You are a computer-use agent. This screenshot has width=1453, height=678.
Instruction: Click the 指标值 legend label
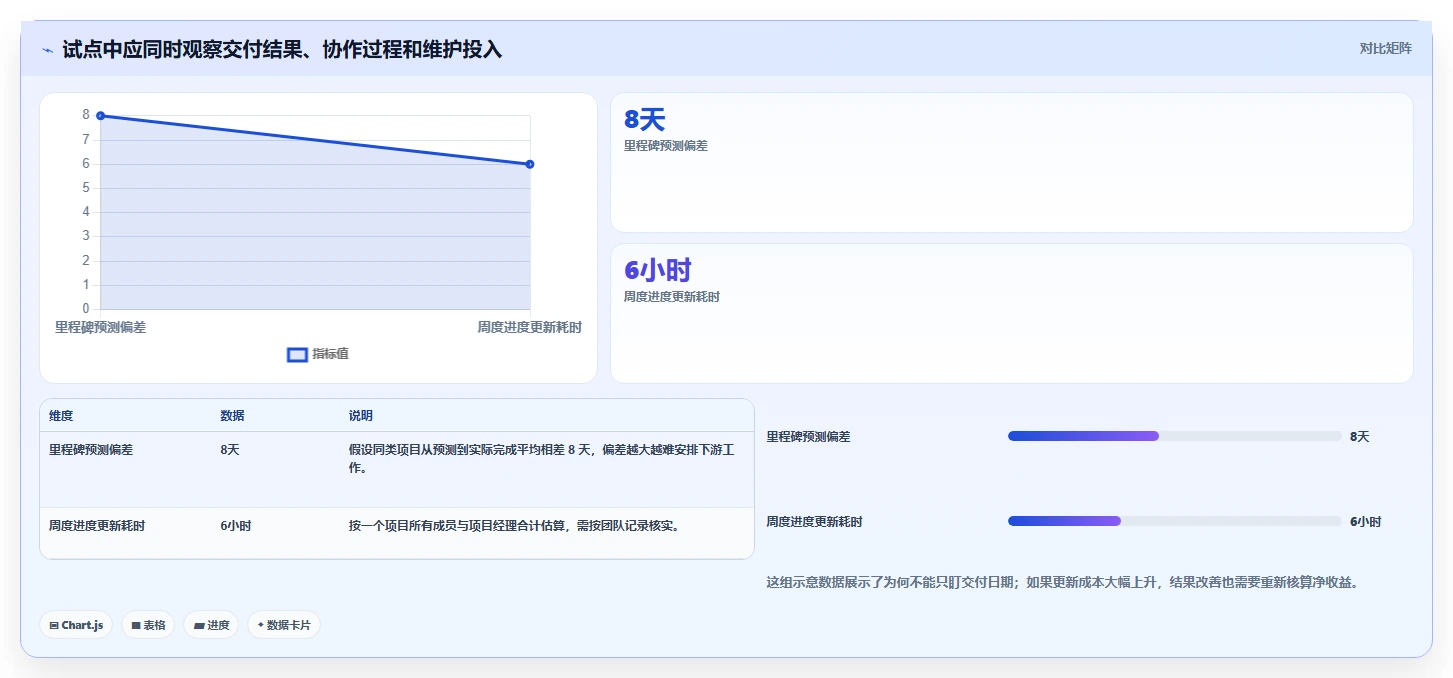[330, 354]
